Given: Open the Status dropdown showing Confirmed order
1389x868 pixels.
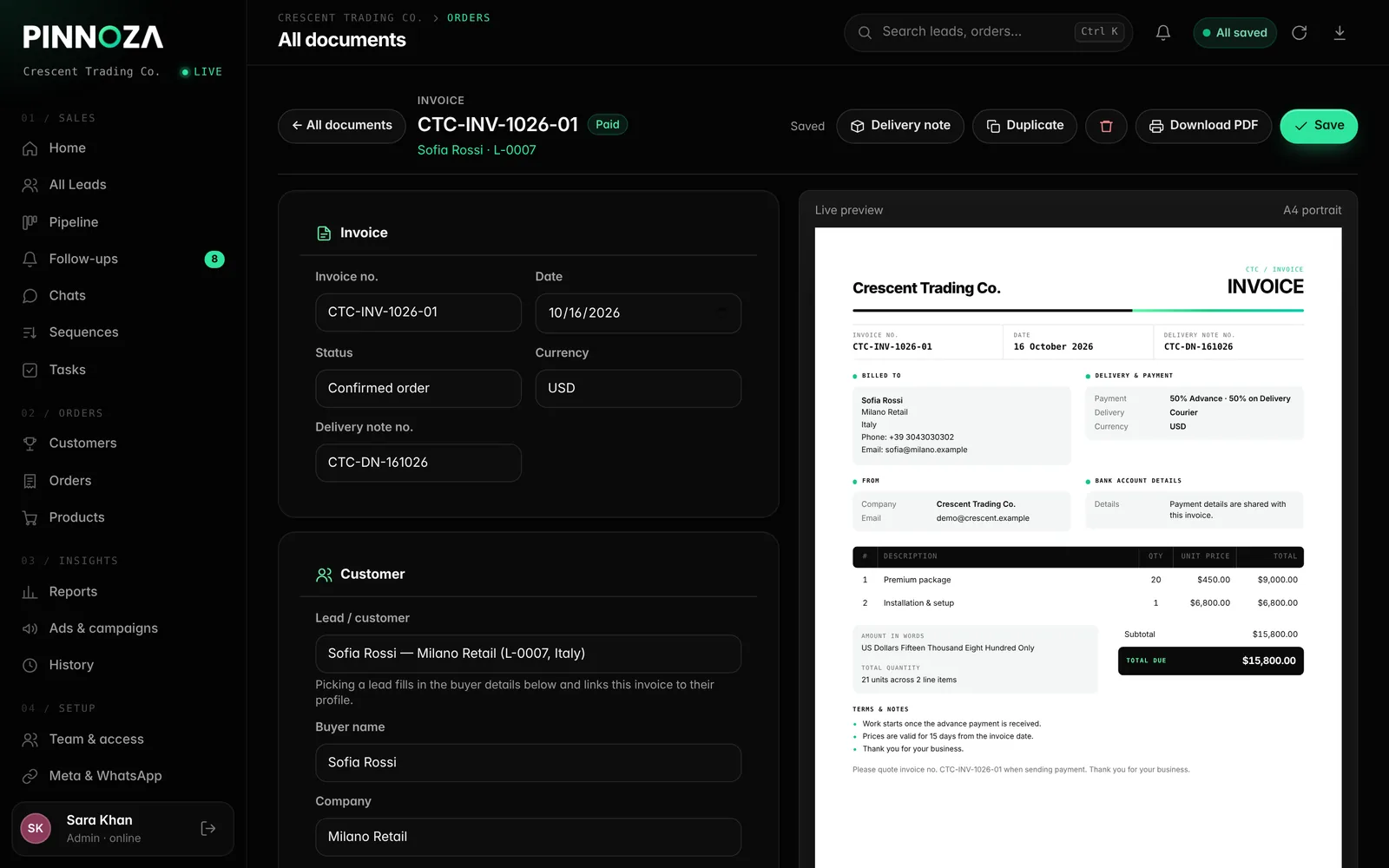Looking at the screenshot, I should point(418,389).
